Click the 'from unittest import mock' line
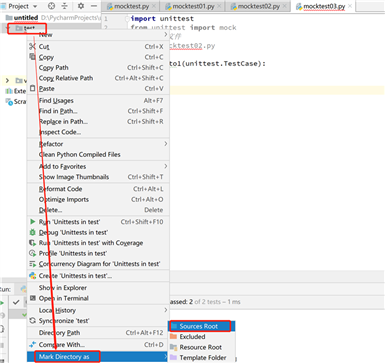Image resolution: width=385 pixels, height=363 pixels. point(183,27)
